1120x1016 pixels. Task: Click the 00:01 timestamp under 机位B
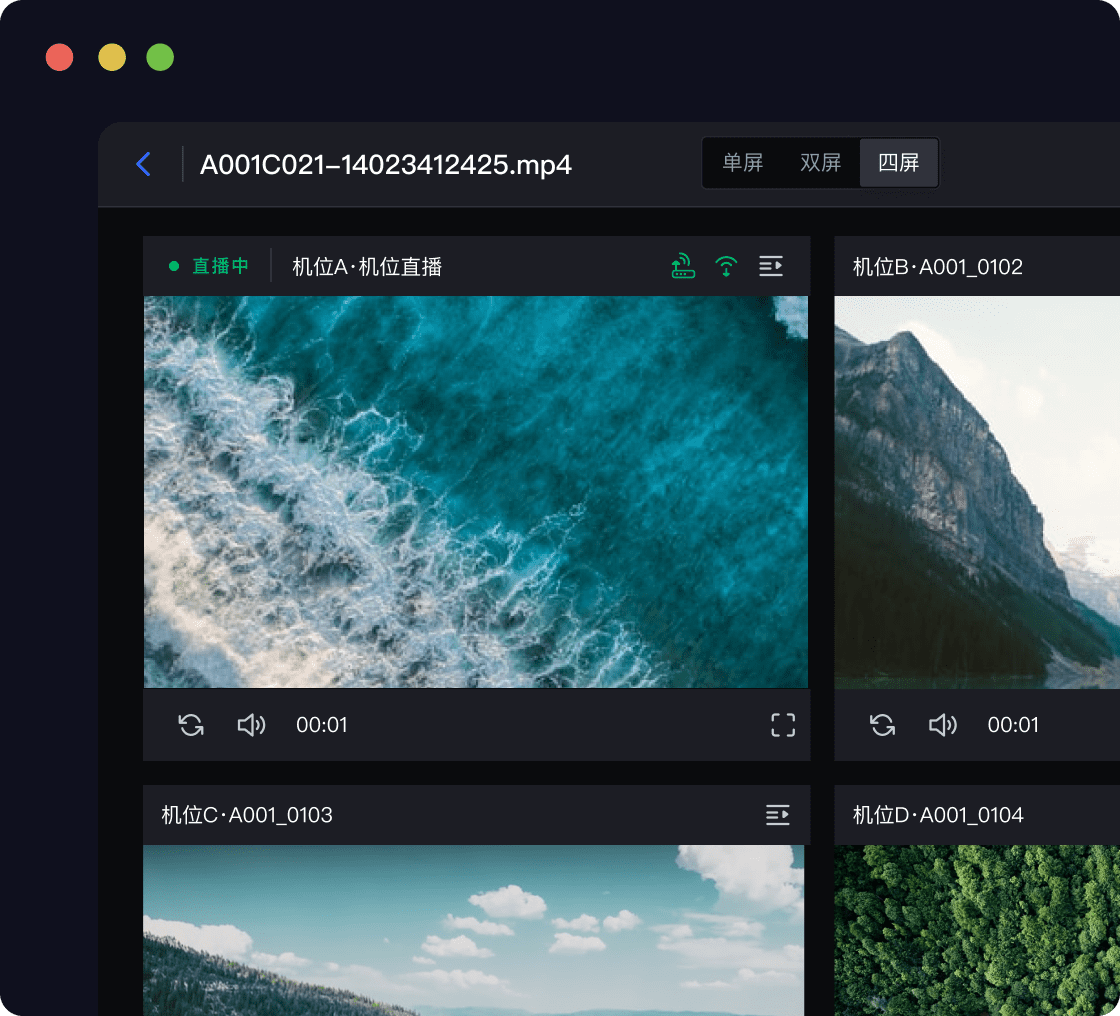click(1013, 725)
